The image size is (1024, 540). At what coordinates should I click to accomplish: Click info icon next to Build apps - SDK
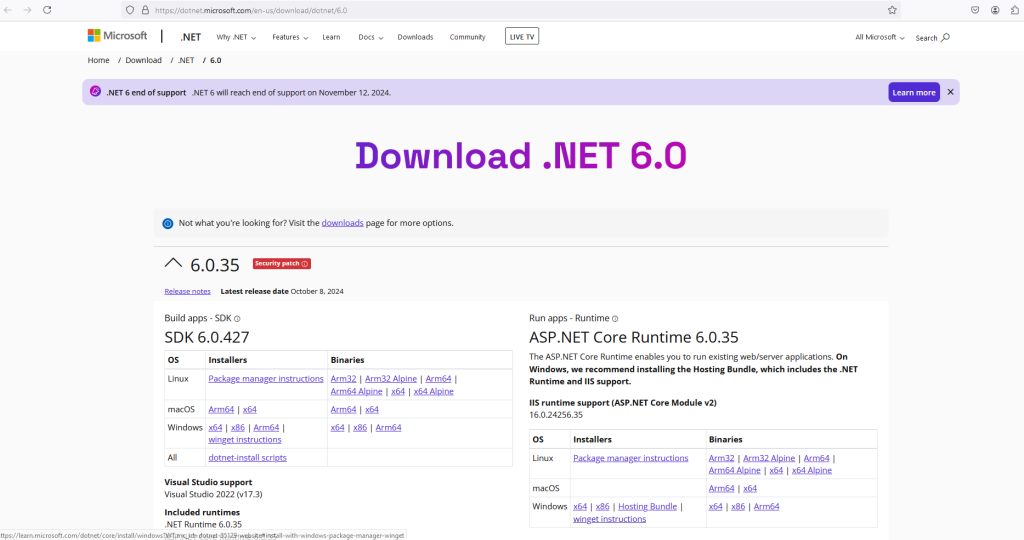click(237, 319)
